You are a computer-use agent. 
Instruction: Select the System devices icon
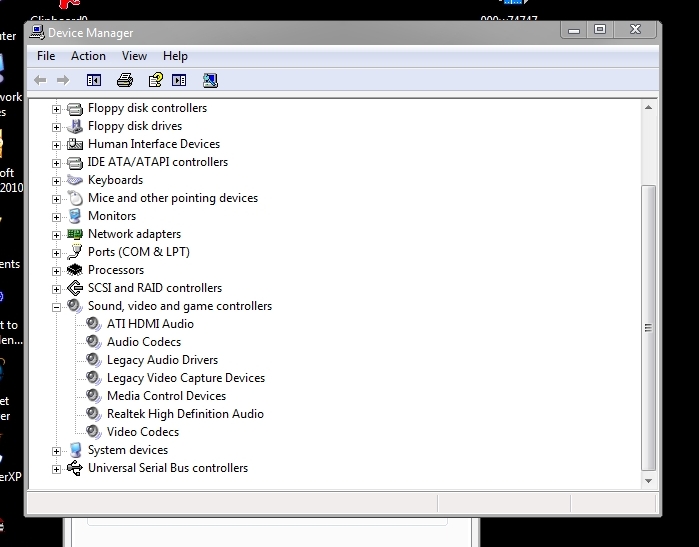pos(75,450)
